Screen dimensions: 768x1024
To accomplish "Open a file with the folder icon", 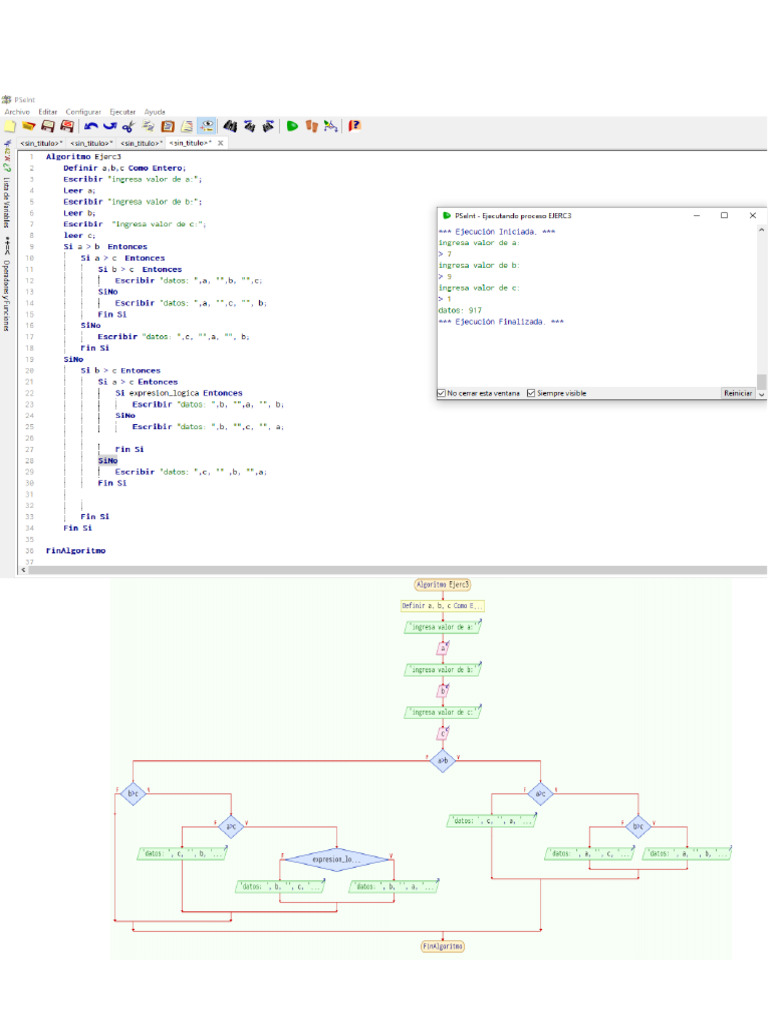I will 29,126.
